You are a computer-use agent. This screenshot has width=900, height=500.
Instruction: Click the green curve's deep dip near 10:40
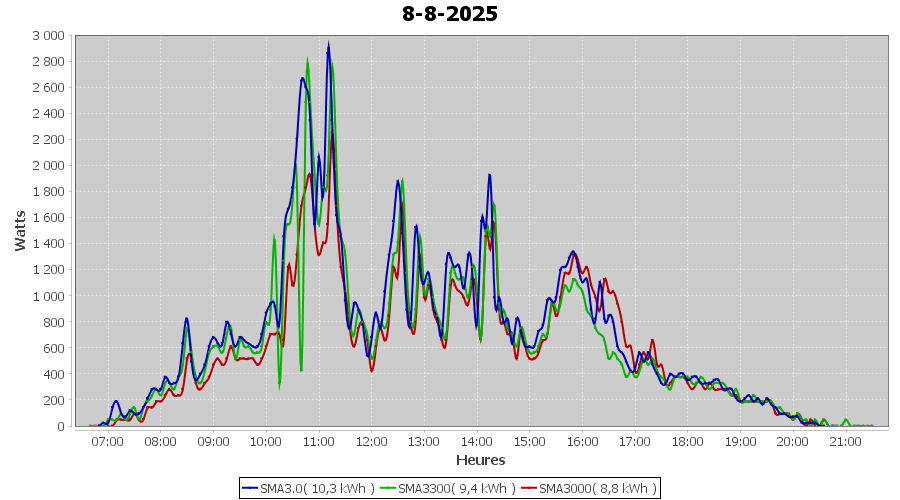tap(301, 370)
